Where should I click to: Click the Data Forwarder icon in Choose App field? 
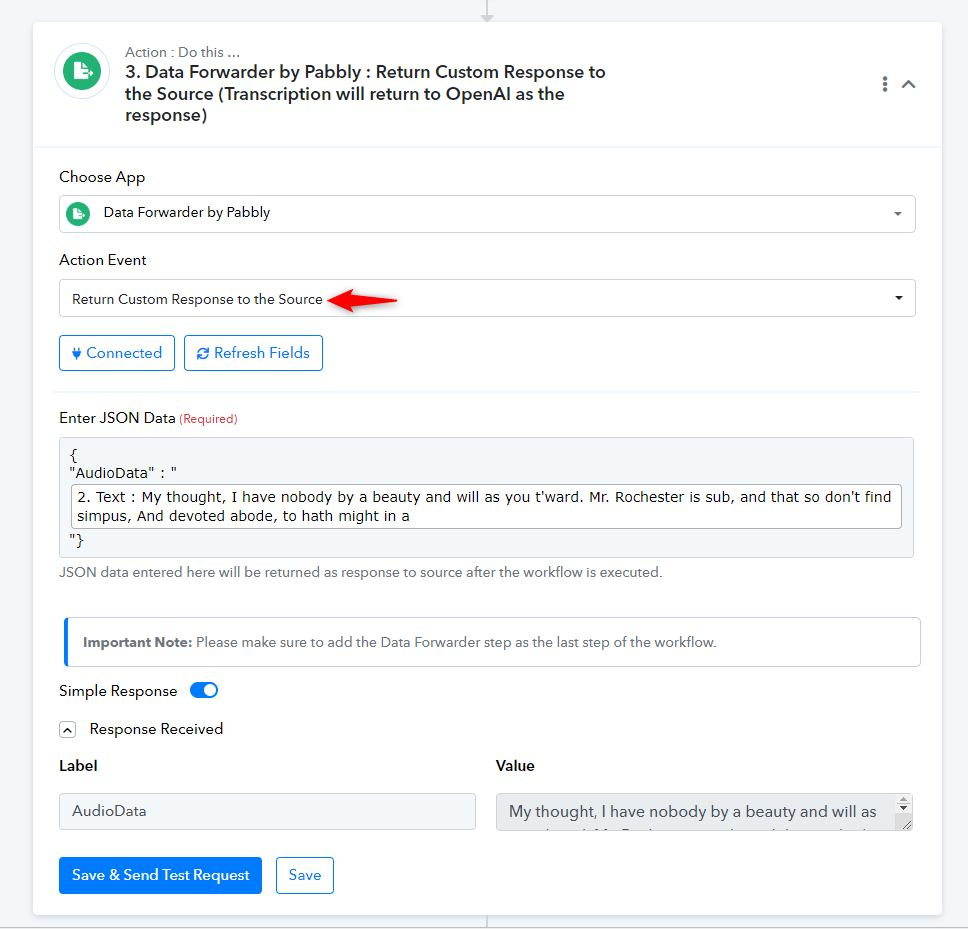(78, 214)
